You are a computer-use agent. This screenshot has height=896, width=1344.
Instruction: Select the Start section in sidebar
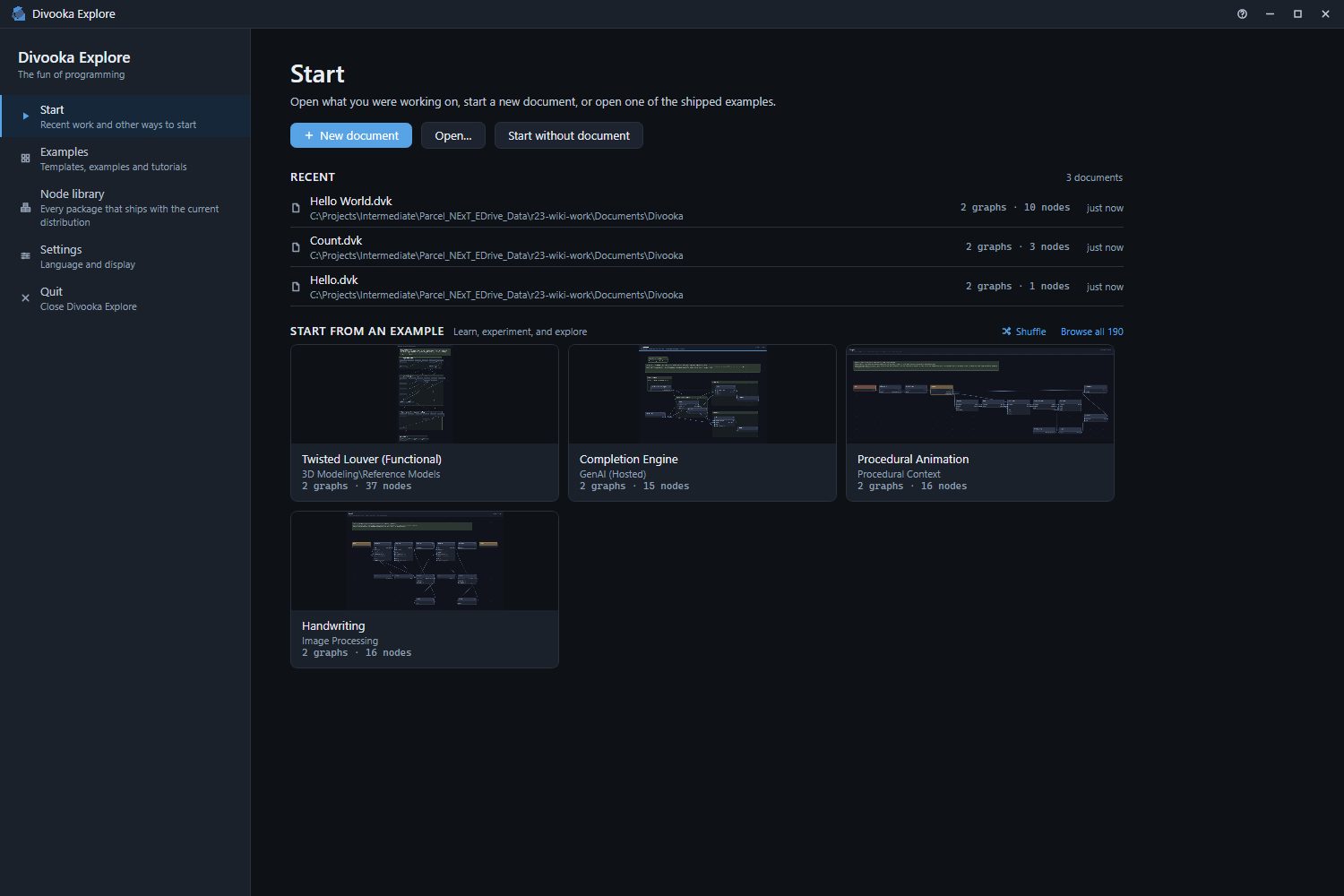point(125,116)
